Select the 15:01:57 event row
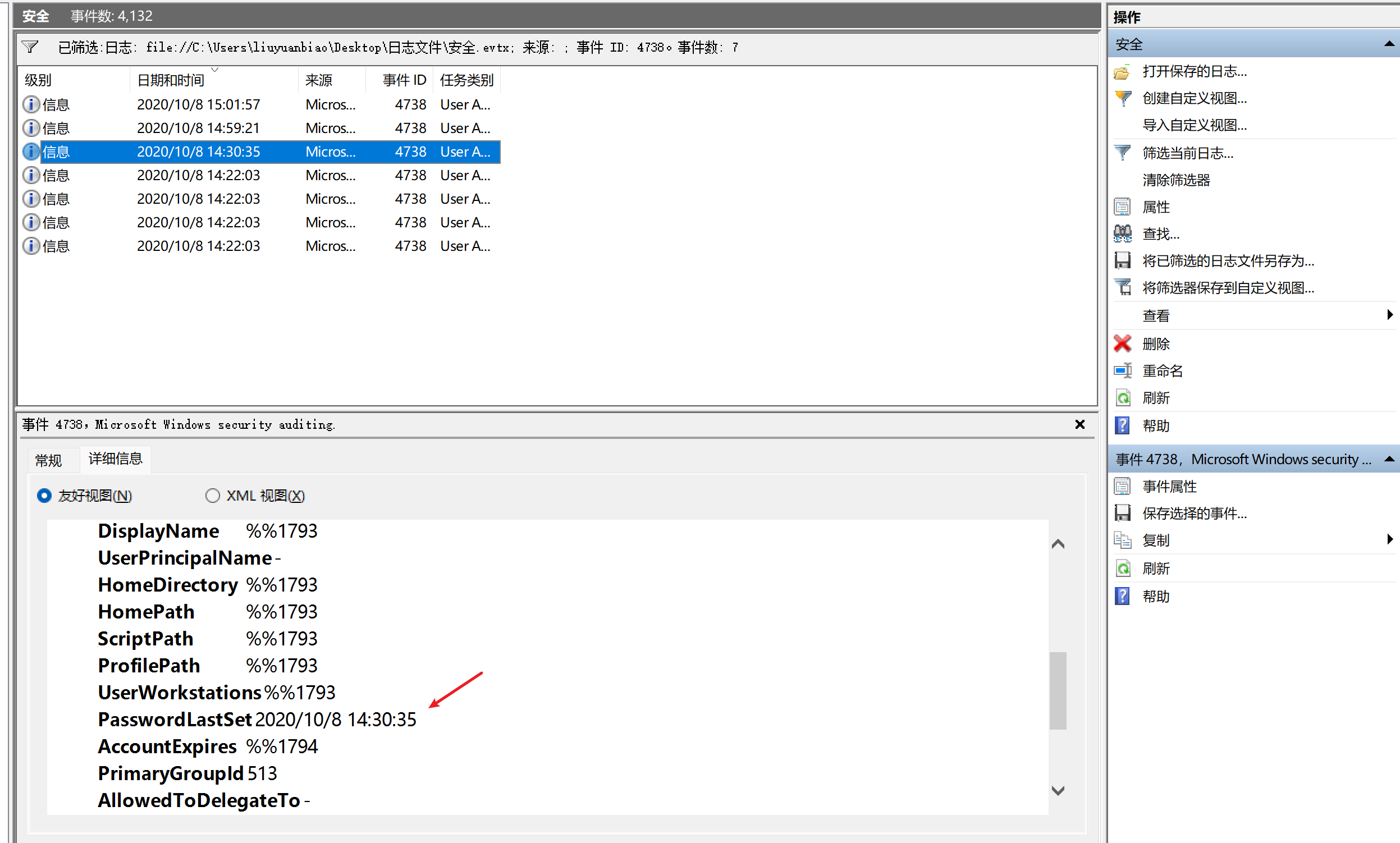Viewport: 1400px width, 843px height. click(199, 104)
